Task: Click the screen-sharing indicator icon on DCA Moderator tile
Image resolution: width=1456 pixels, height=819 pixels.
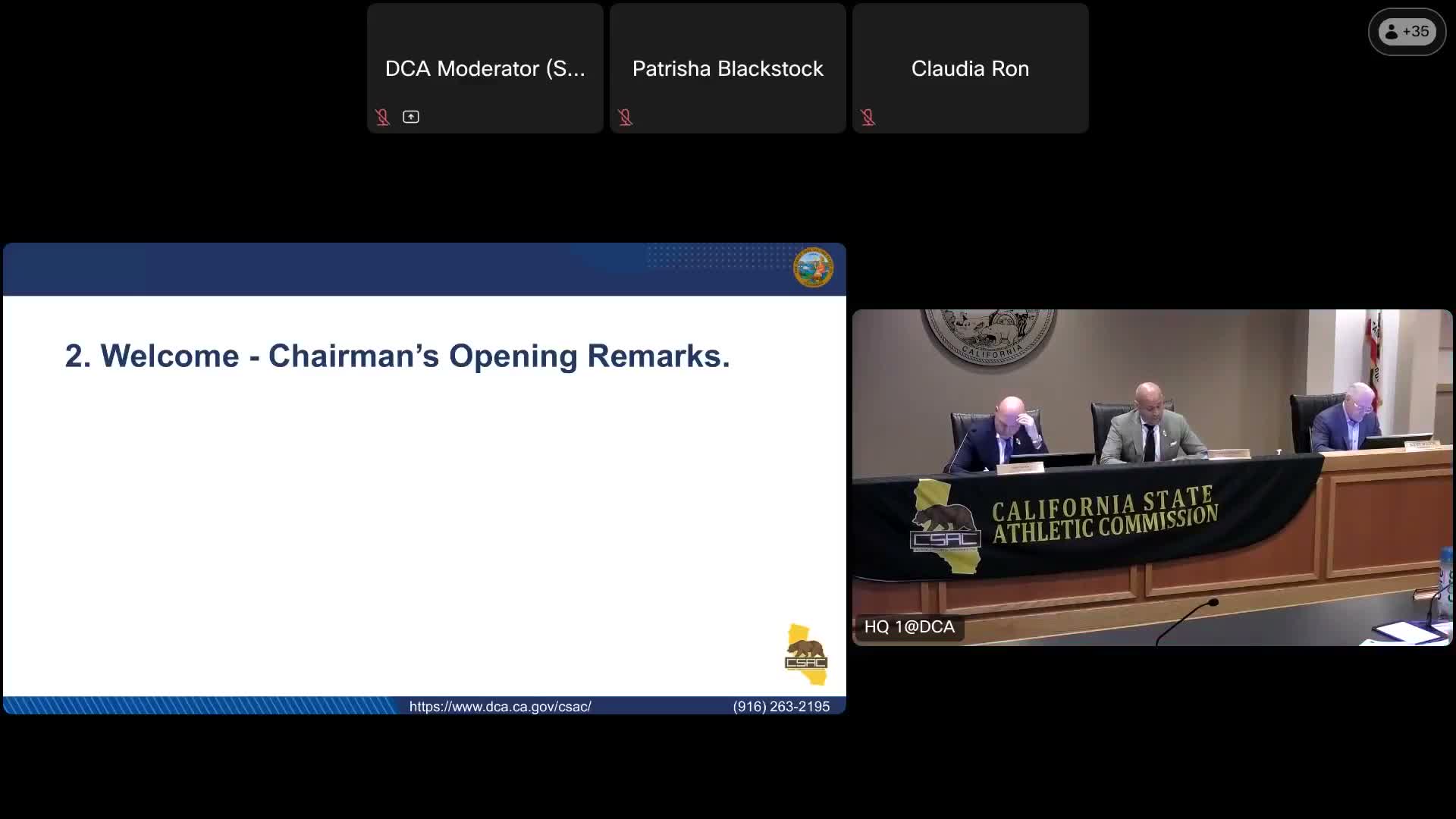Action: 410,117
